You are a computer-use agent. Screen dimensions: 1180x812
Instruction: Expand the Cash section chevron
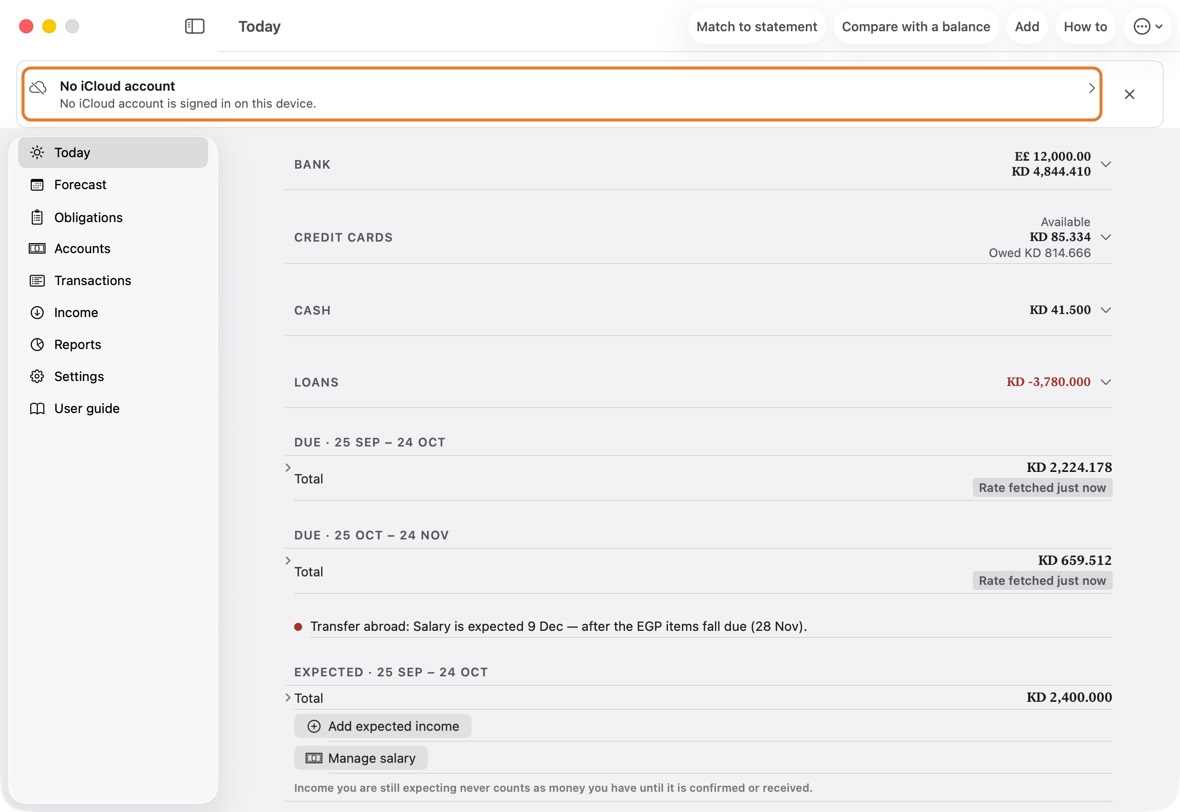click(1105, 310)
